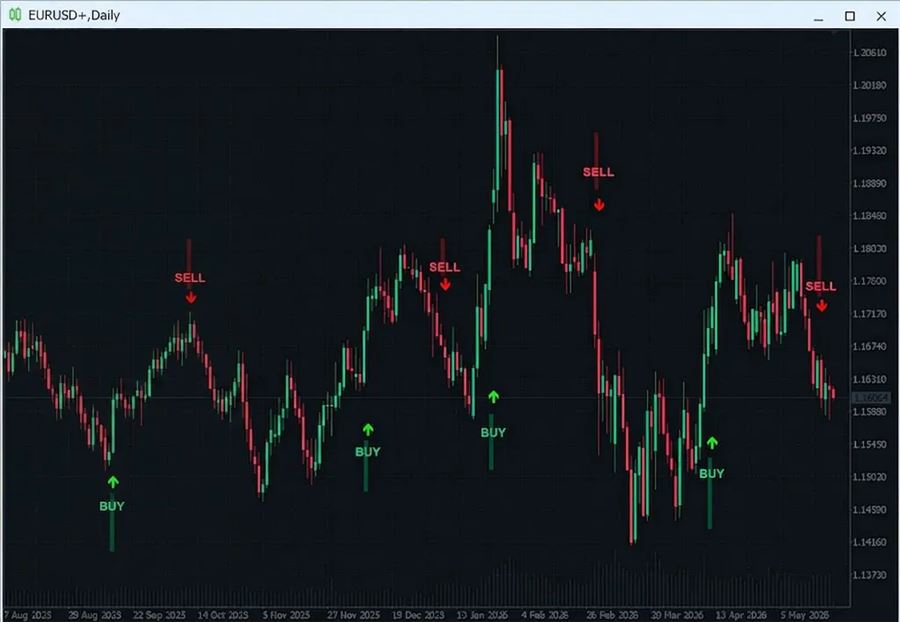Maximize the EURUSD+ chart window
Viewport: 900px width, 622px height.
(850, 16)
